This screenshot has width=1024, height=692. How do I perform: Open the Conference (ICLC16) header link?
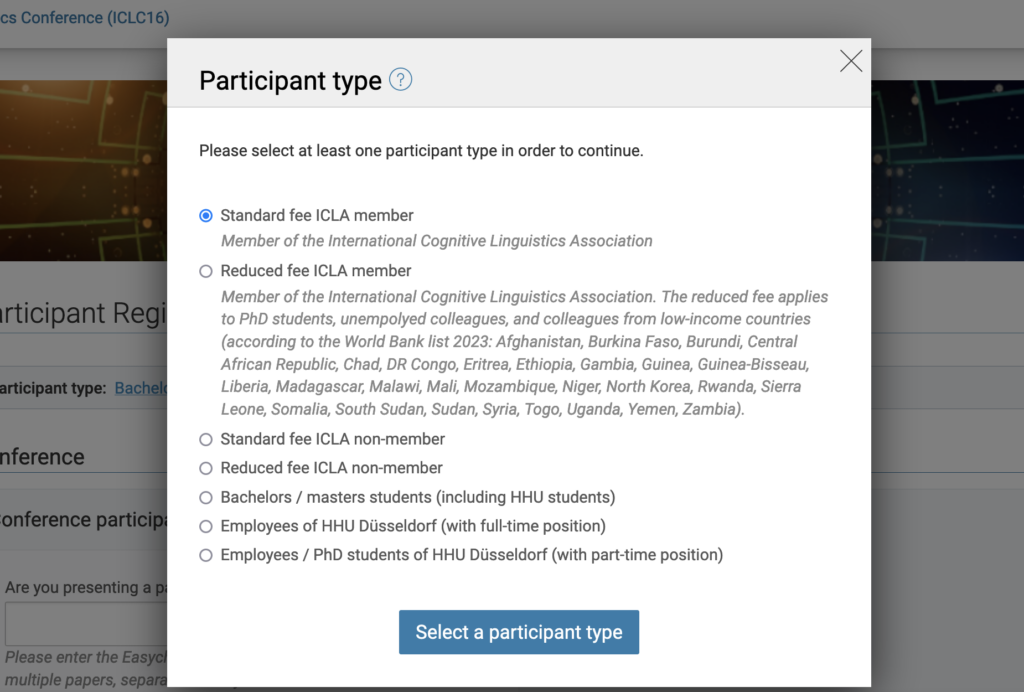coord(85,17)
